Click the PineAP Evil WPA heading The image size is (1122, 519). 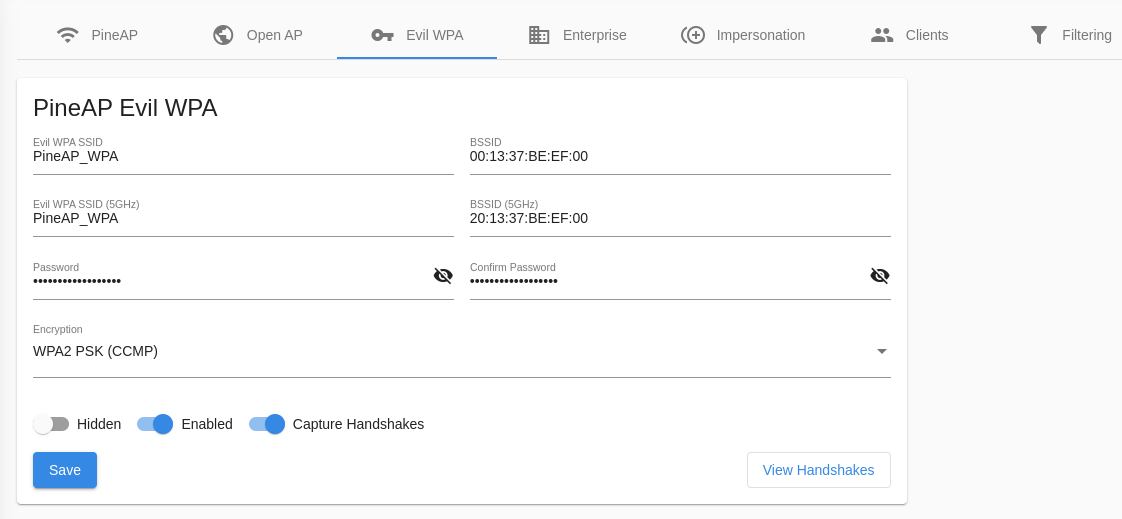point(125,108)
